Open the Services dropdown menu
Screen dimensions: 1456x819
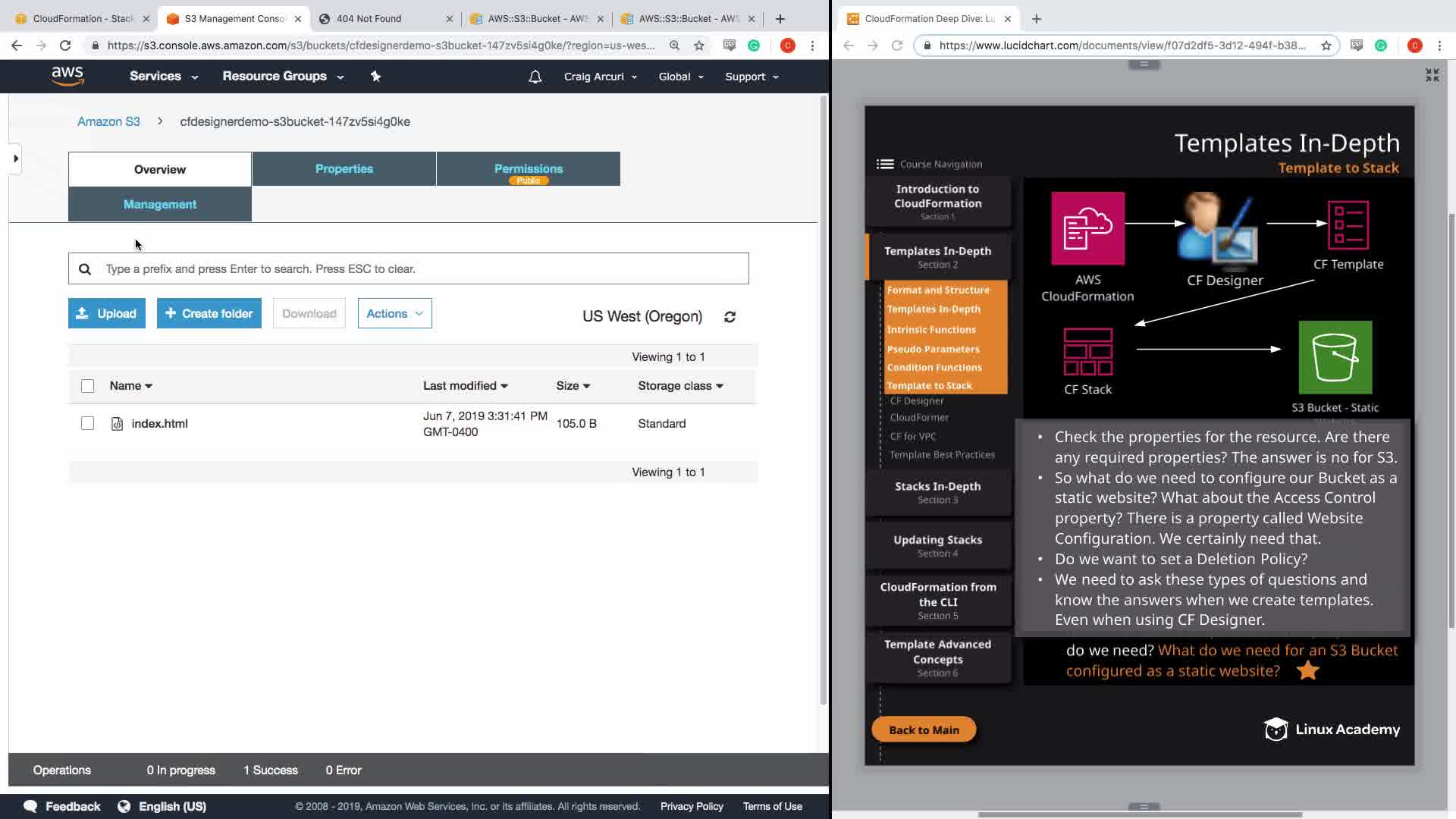pyautogui.click(x=163, y=77)
